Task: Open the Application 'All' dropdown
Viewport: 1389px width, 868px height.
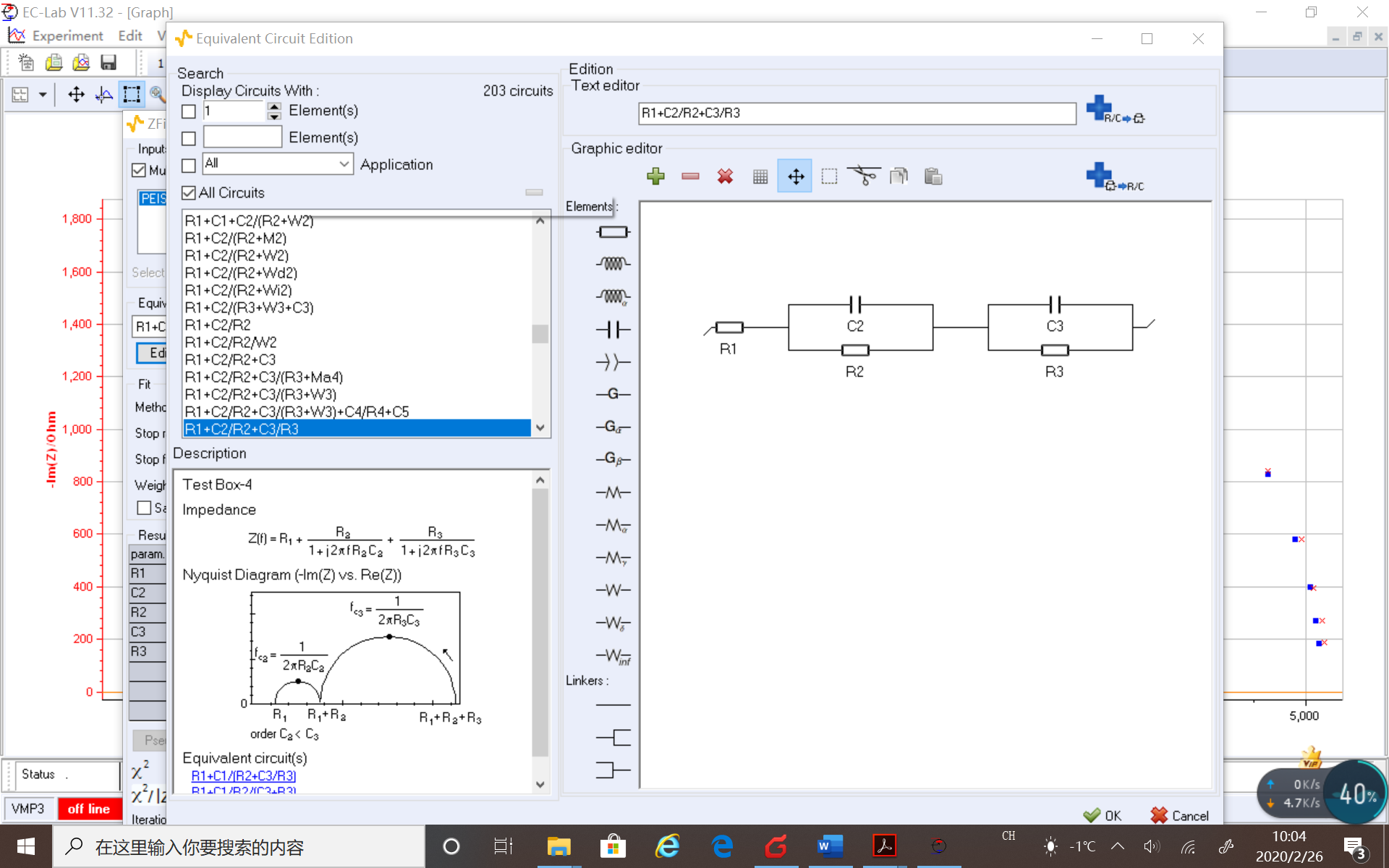Action: (344, 164)
